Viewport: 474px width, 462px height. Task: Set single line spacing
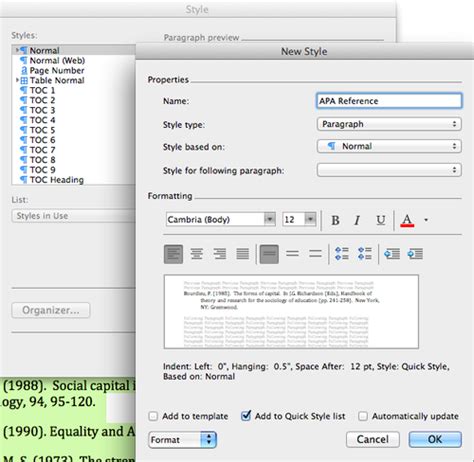[269, 254]
